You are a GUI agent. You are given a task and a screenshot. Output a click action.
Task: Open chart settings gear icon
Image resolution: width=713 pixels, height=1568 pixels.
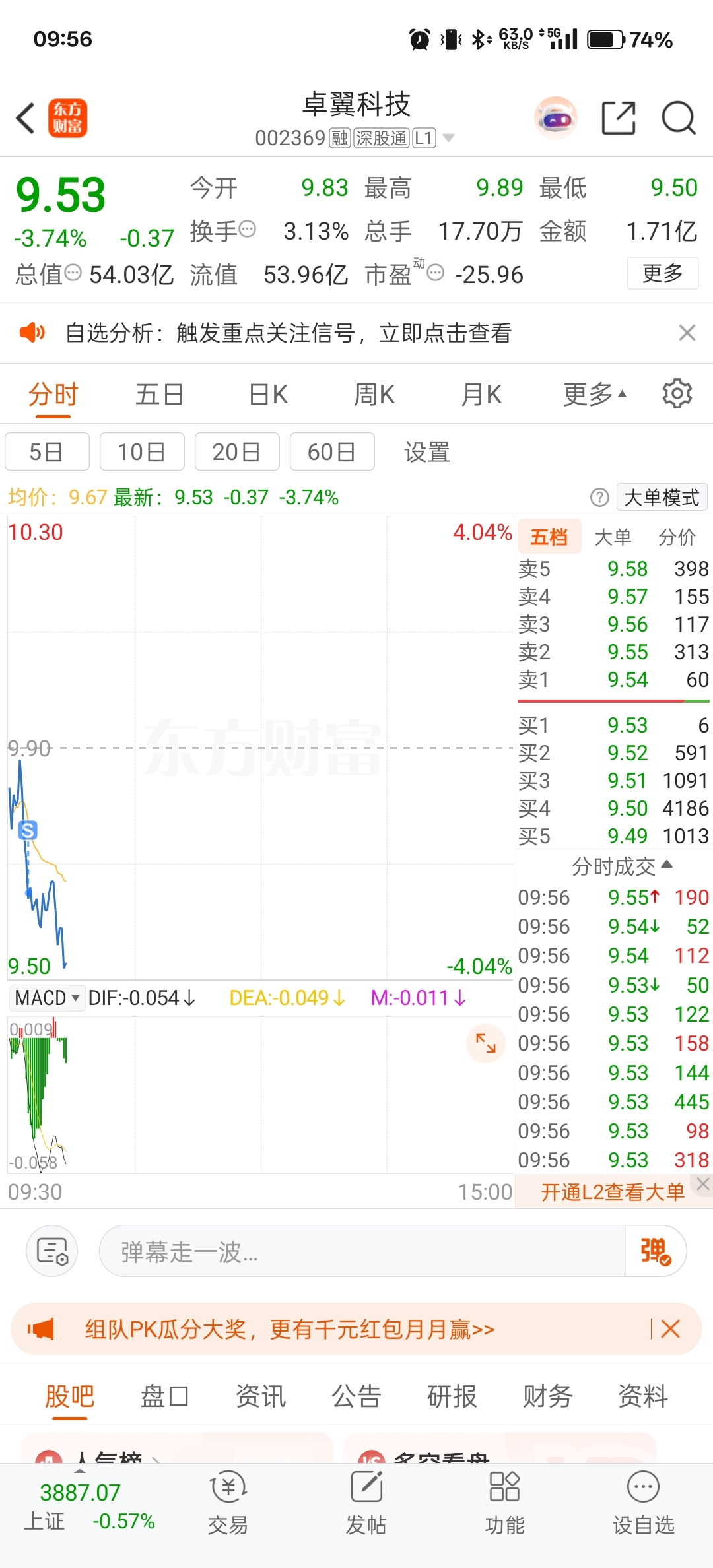[677, 394]
